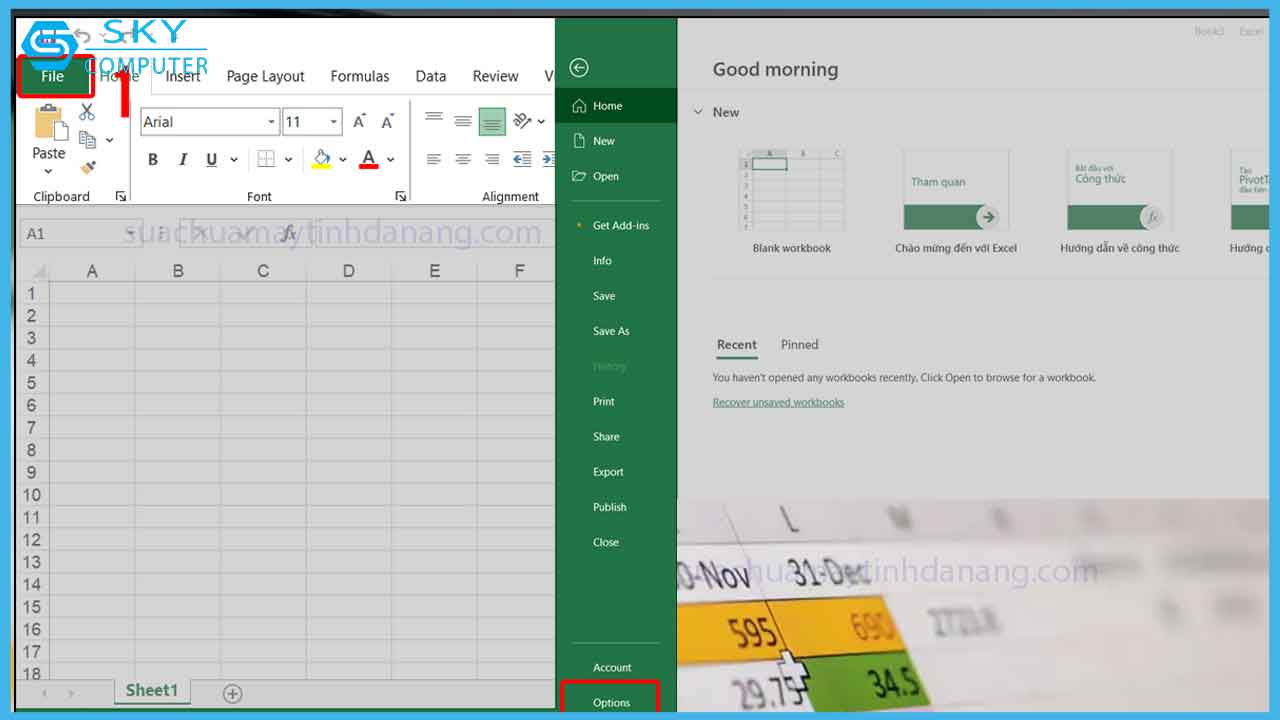Click the Copy icon in Clipboard group
1280x720 pixels.
coord(87,140)
